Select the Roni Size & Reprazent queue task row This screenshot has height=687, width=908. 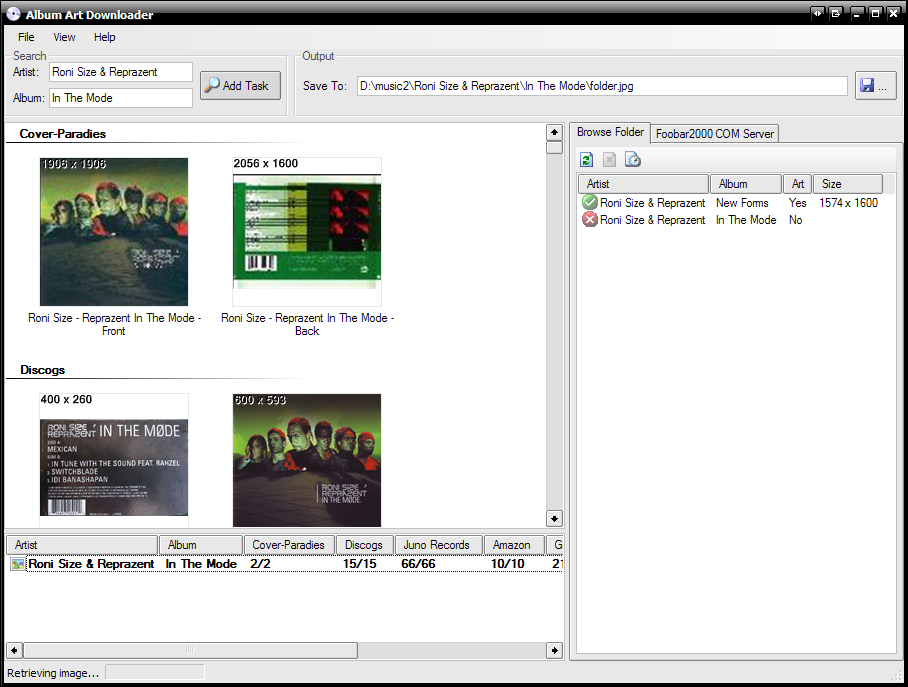point(285,564)
